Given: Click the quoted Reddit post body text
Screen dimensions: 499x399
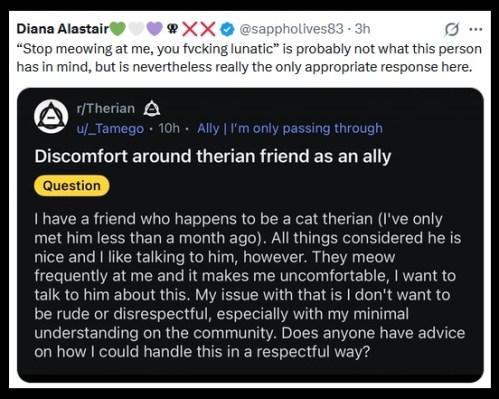Looking at the screenshot, I should point(250,285).
